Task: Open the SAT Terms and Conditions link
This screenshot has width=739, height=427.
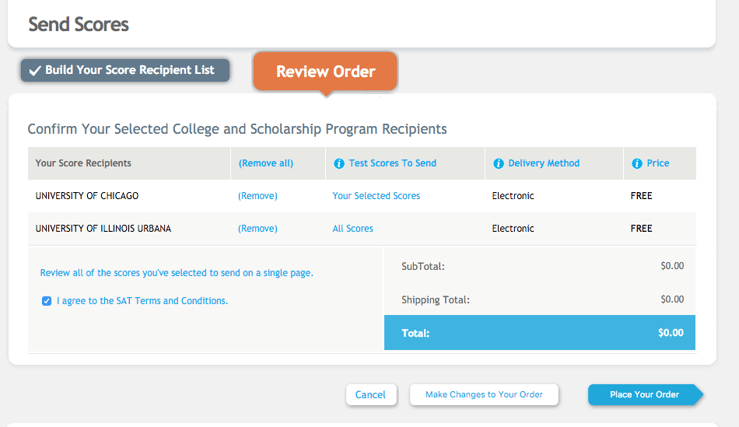Action: (x=142, y=301)
